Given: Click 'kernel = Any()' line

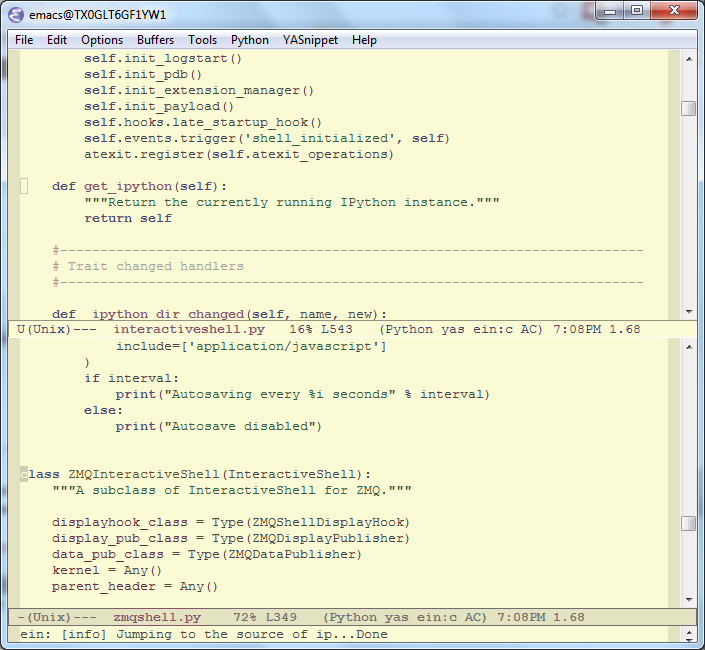Looking at the screenshot, I should [x=107, y=570].
